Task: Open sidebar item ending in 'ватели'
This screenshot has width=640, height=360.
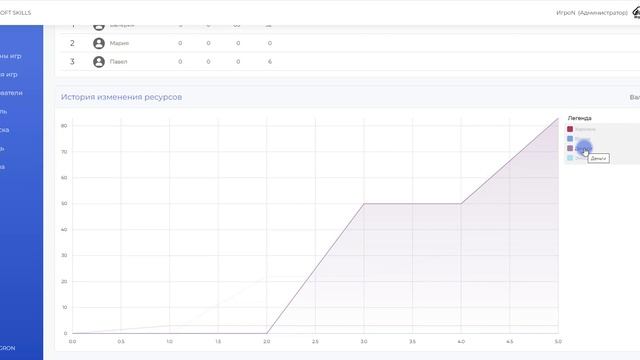Action: click(11, 93)
